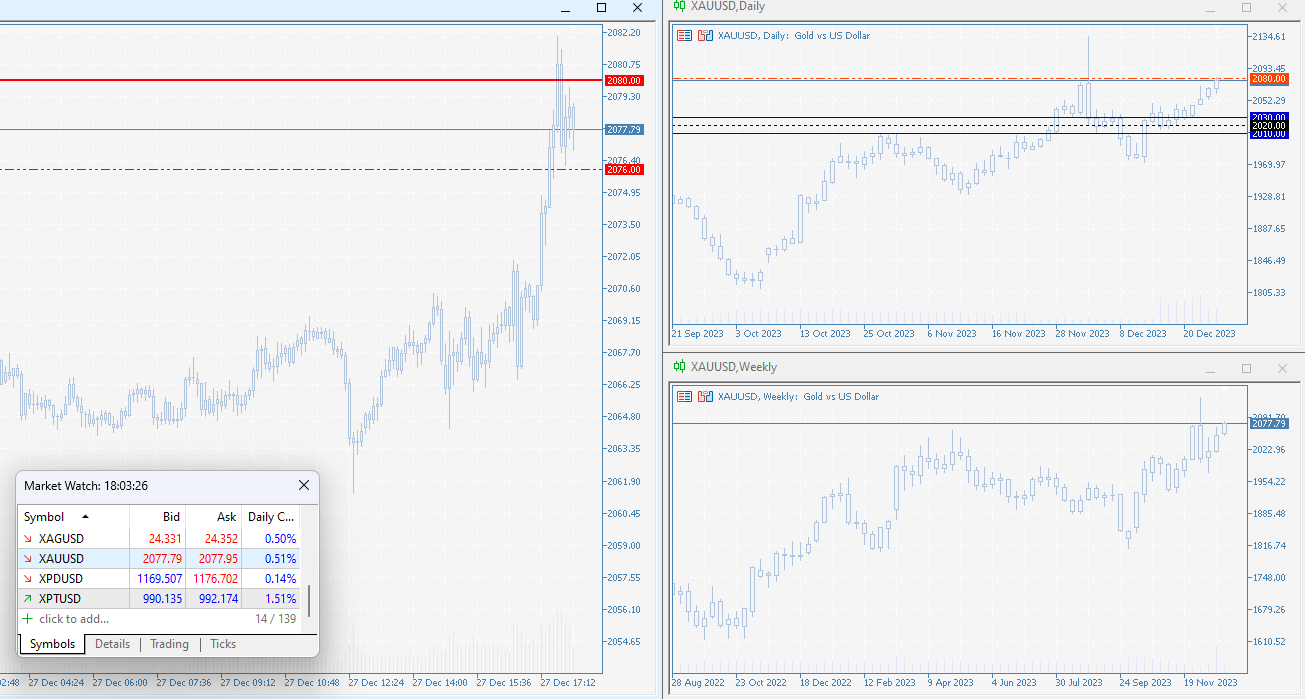Click the 2030.00 level label in Daily chart
Image resolution: width=1305 pixels, height=699 pixels.
tap(1268, 118)
